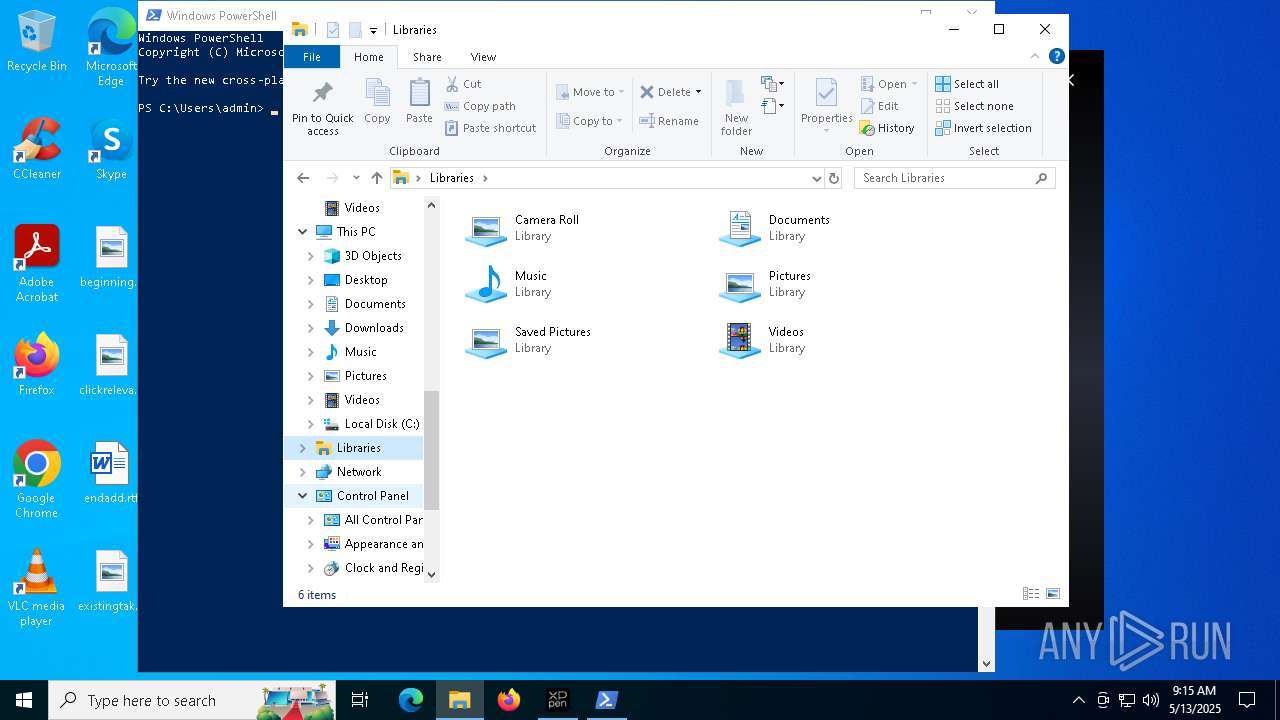Screen dimensions: 1280x720
Task: Select All Control Panel Items node
Action: point(373,520)
